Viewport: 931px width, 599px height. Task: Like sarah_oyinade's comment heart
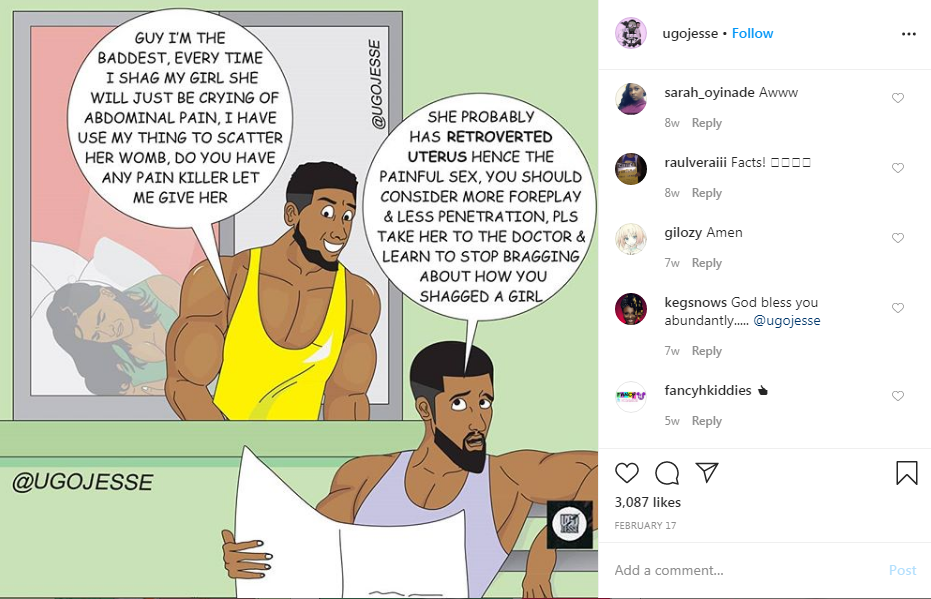pos(898,98)
